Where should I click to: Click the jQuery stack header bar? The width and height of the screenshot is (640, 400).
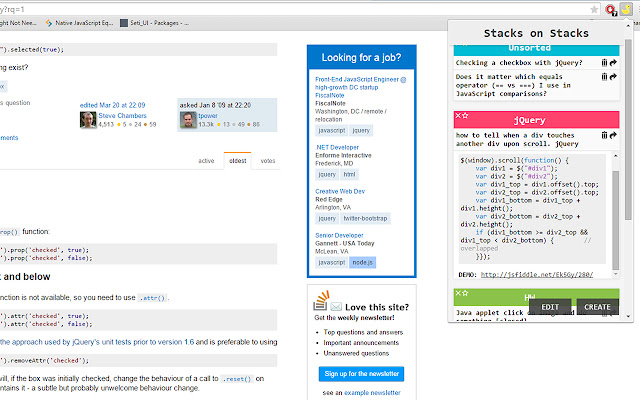[x=536, y=120]
